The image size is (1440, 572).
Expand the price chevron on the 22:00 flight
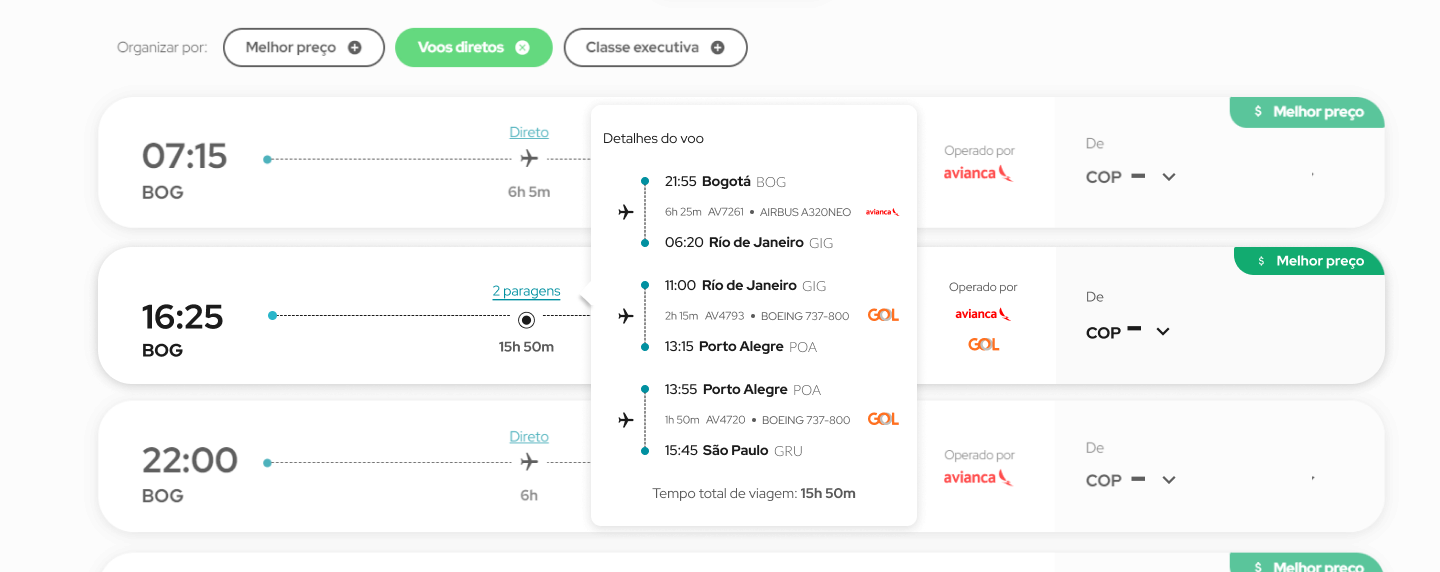point(1168,480)
